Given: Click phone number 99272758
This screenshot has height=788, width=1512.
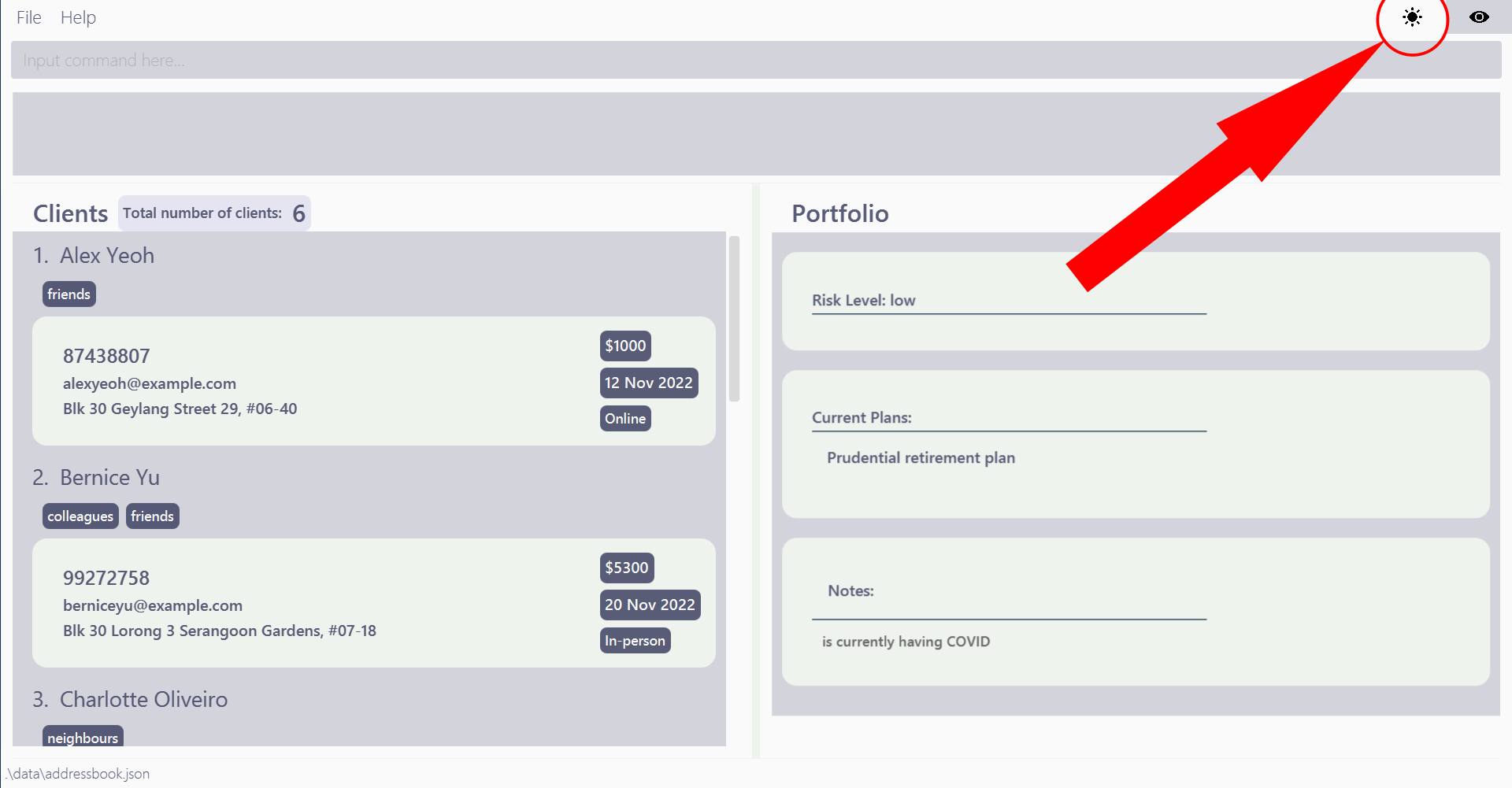Looking at the screenshot, I should (106, 578).
